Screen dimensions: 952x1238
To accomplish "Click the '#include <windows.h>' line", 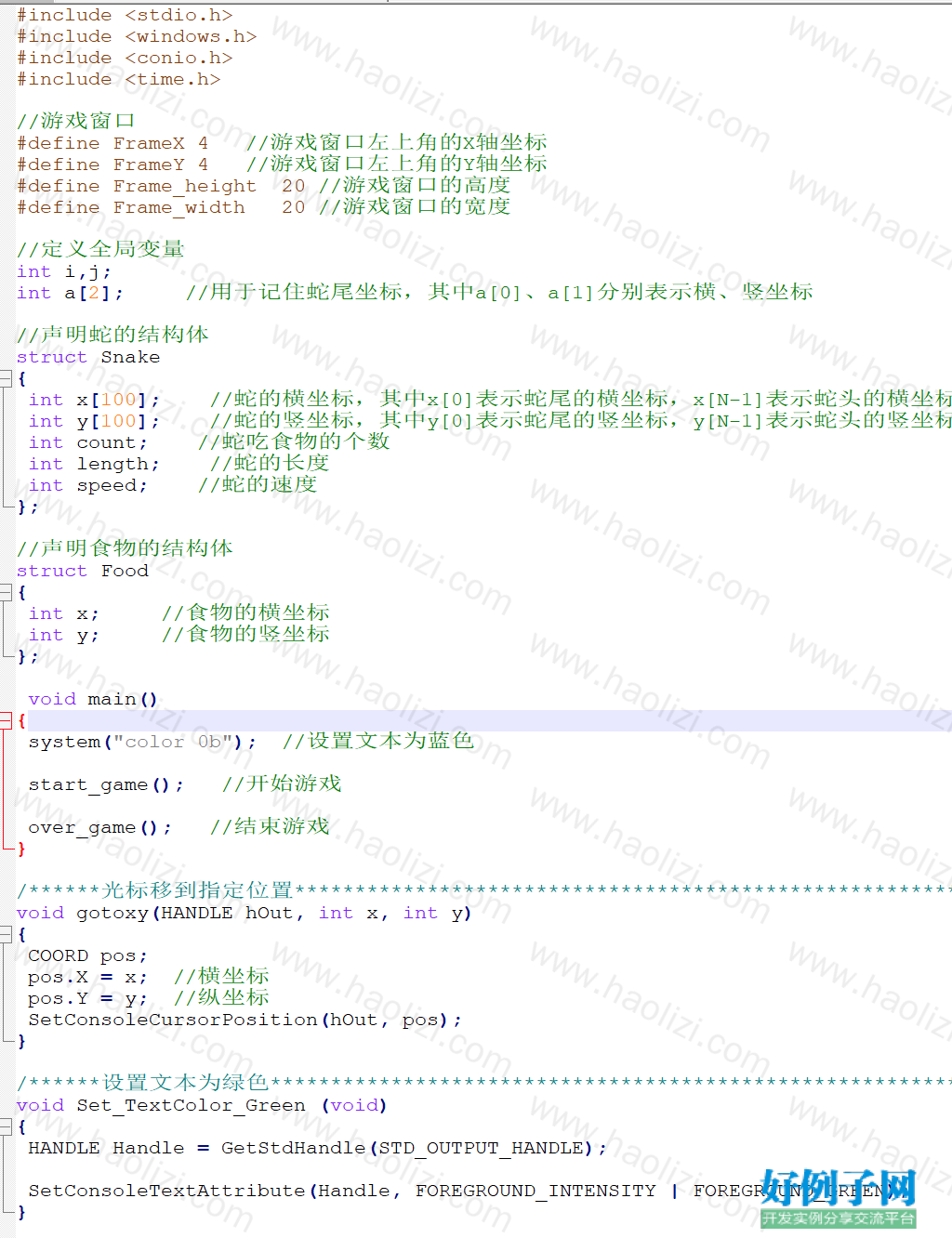I will tap(137, 36).
